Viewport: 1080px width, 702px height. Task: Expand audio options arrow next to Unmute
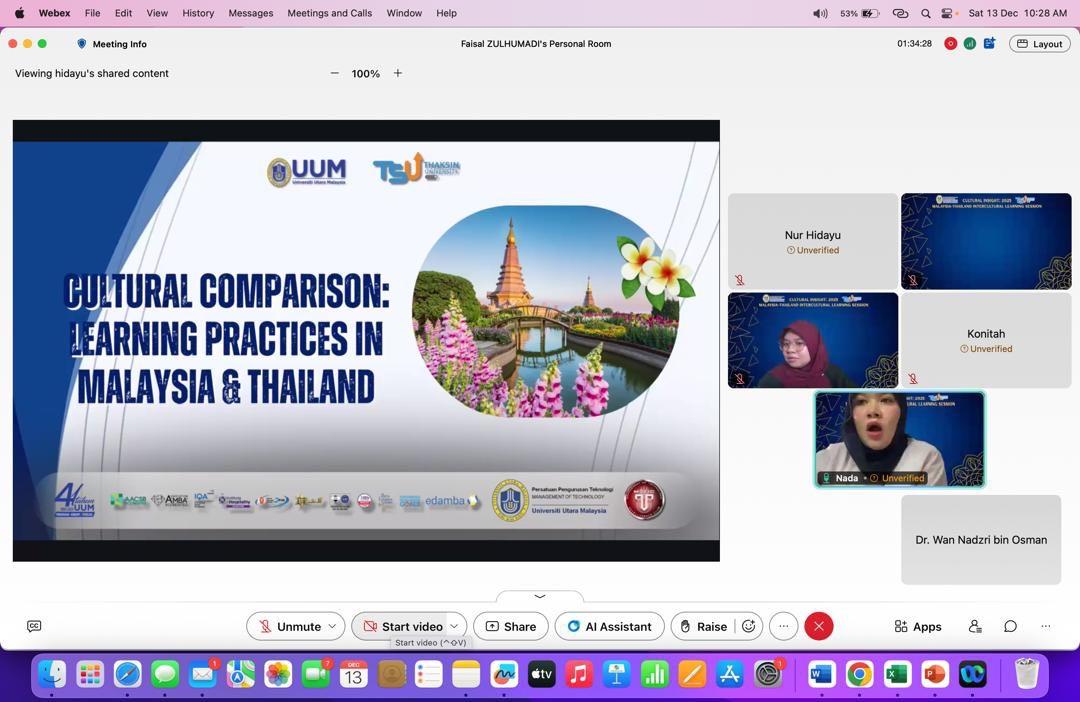click(x=332, y=626)
